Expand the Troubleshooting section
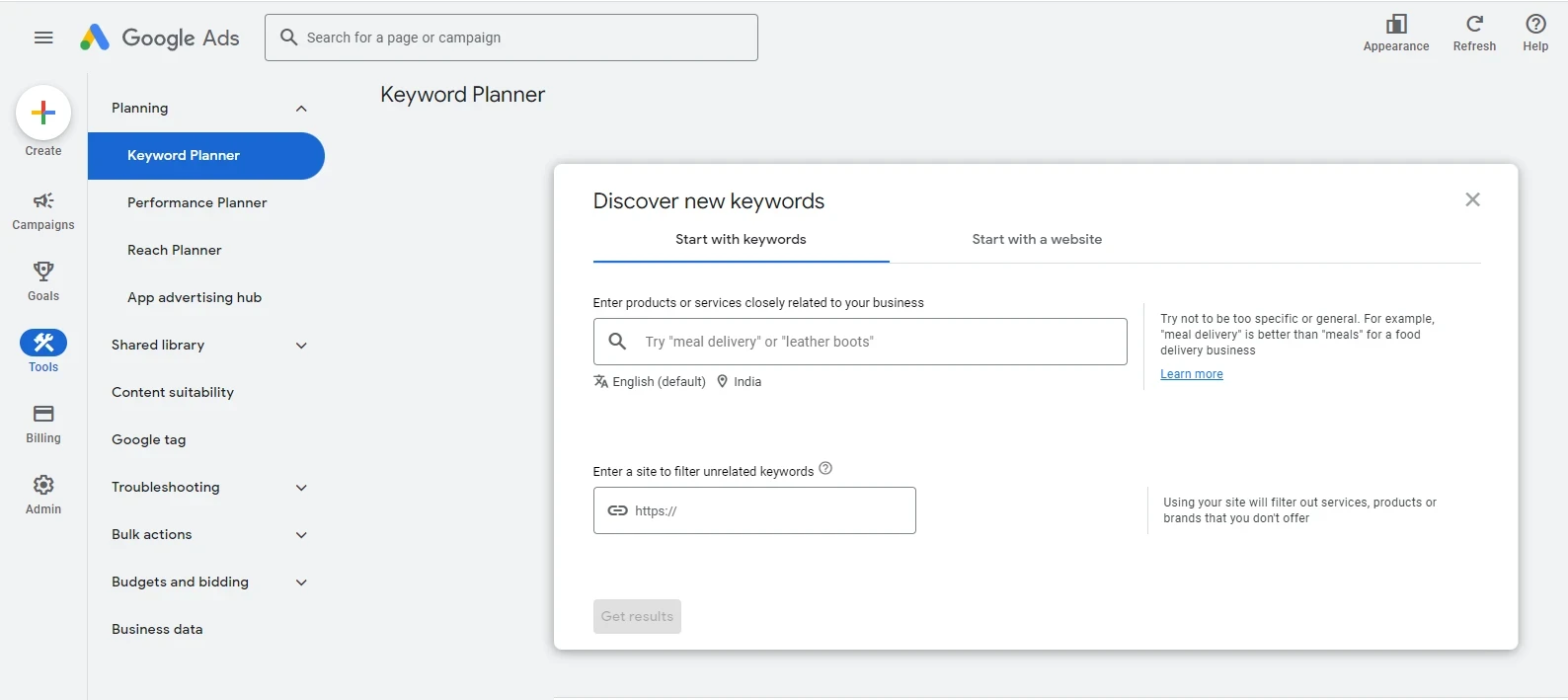 (x=301, y=488)
